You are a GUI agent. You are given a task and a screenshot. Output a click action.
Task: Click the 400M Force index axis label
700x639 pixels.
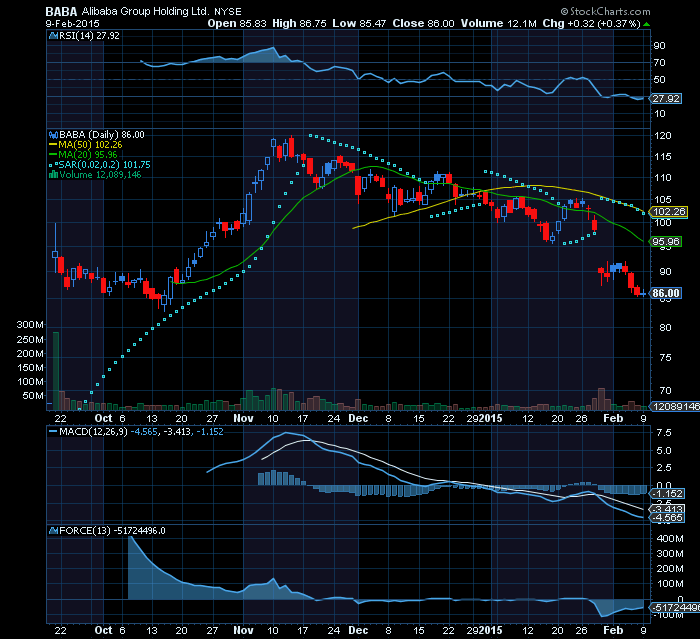(670, 539)
